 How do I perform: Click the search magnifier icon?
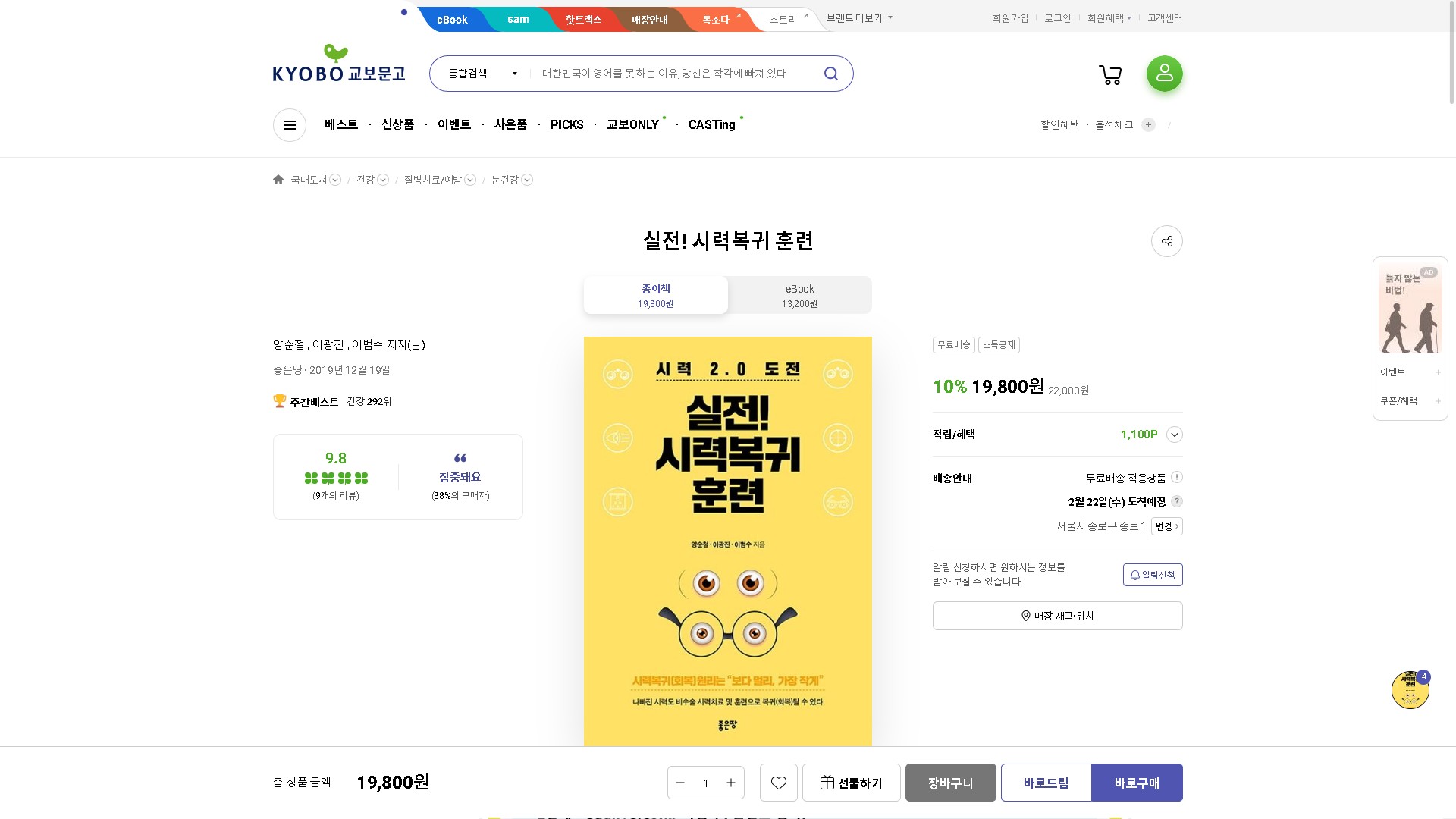(831, 74)
